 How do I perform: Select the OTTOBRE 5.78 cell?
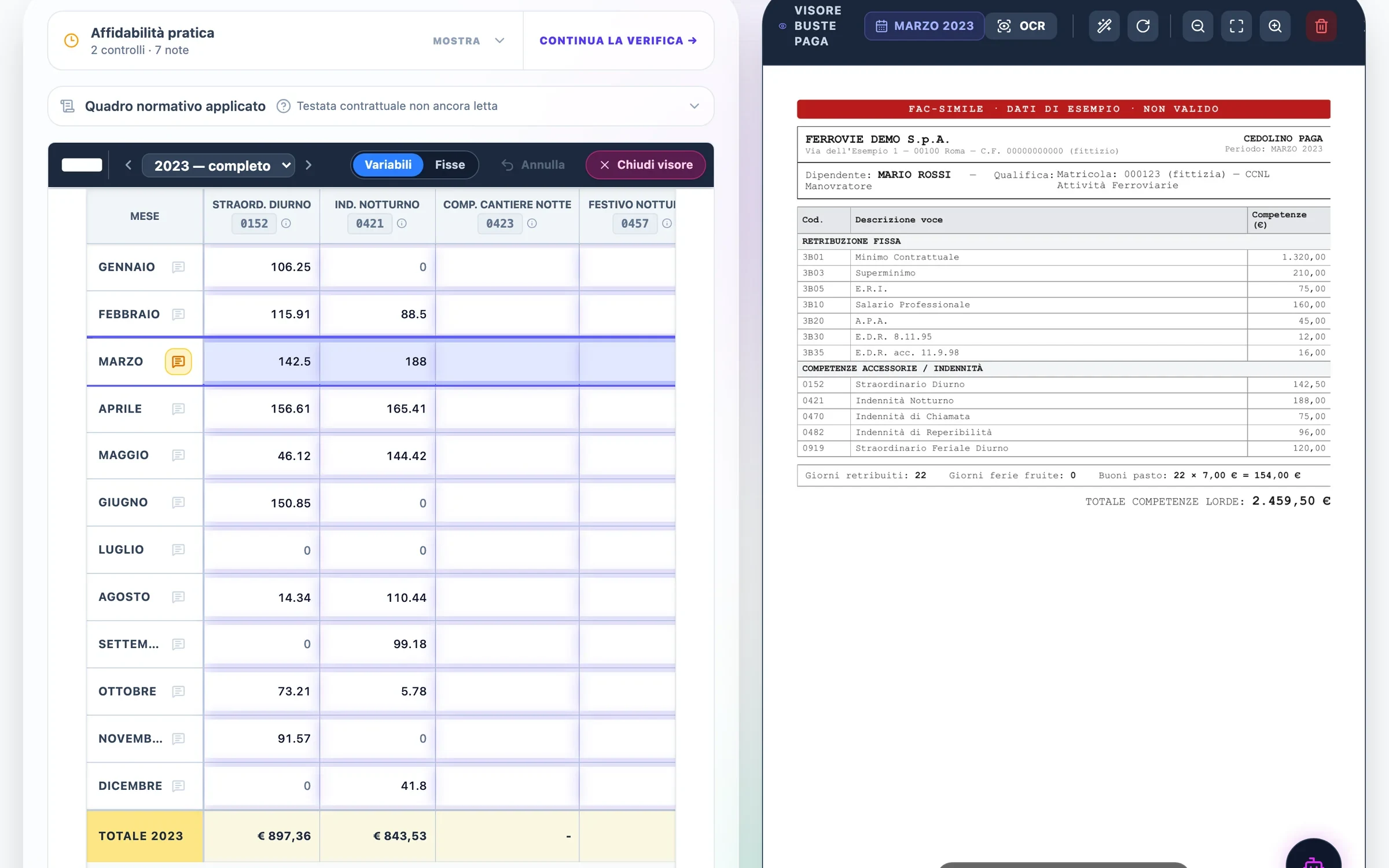pos(377,692)
